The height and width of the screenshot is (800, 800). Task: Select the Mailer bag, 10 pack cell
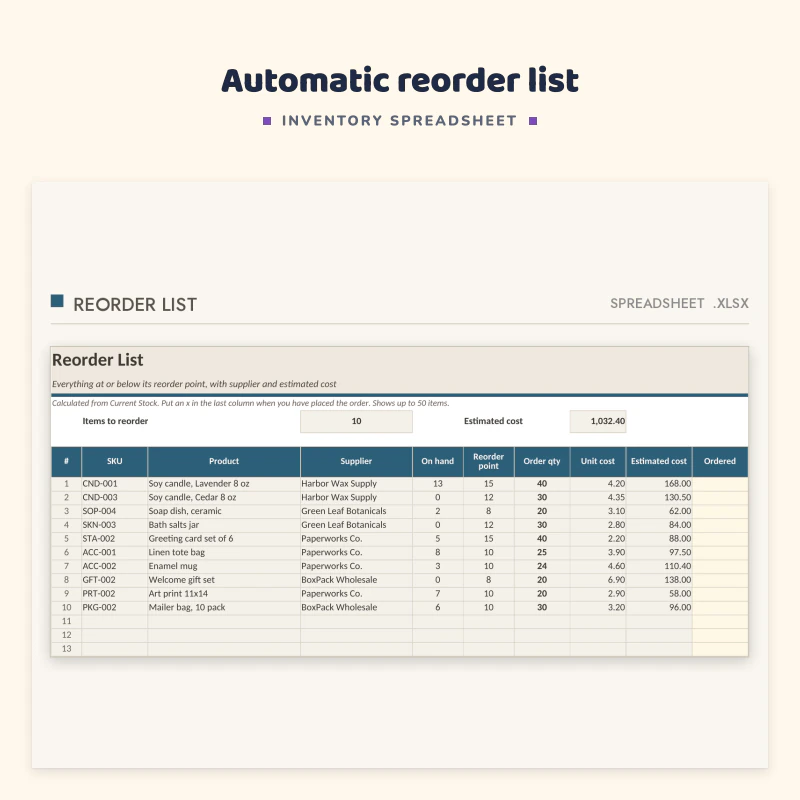click(224, 608)
